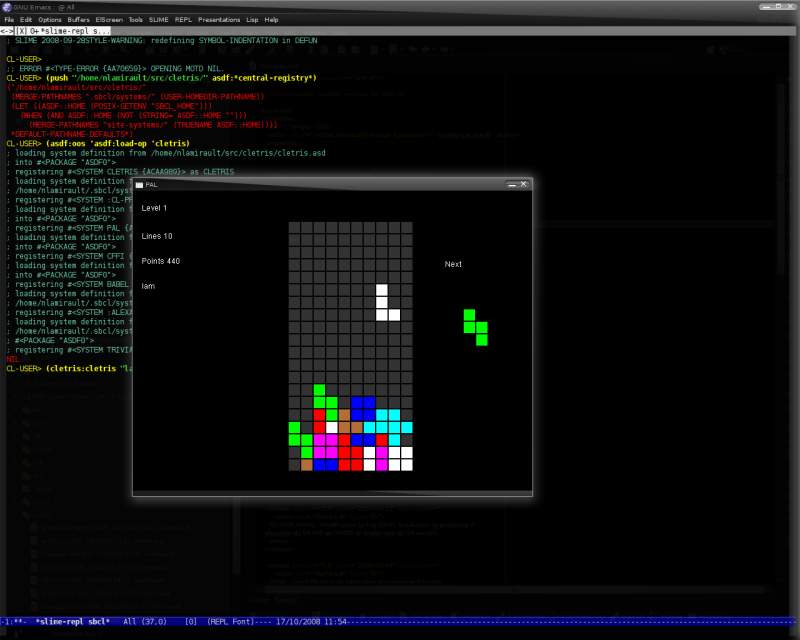800x640 pixels.
Task: Open the Buffers menu
Action: (79, 20)
